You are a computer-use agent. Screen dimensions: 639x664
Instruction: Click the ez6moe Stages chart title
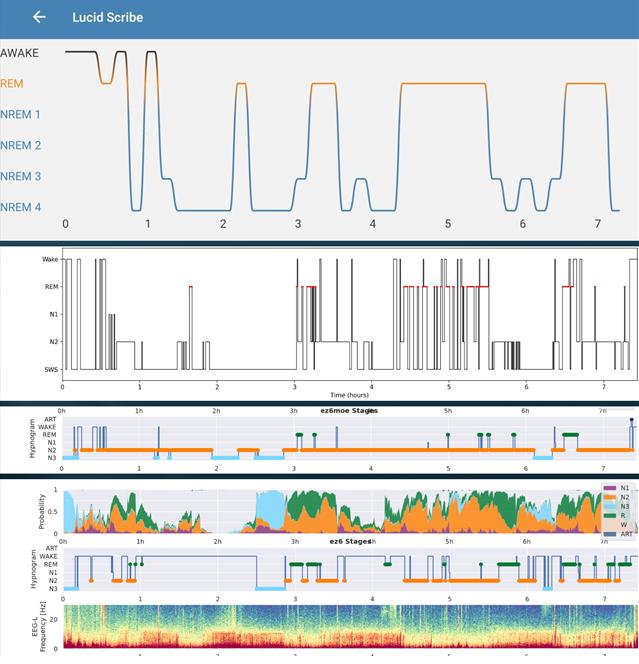(349, 410)
